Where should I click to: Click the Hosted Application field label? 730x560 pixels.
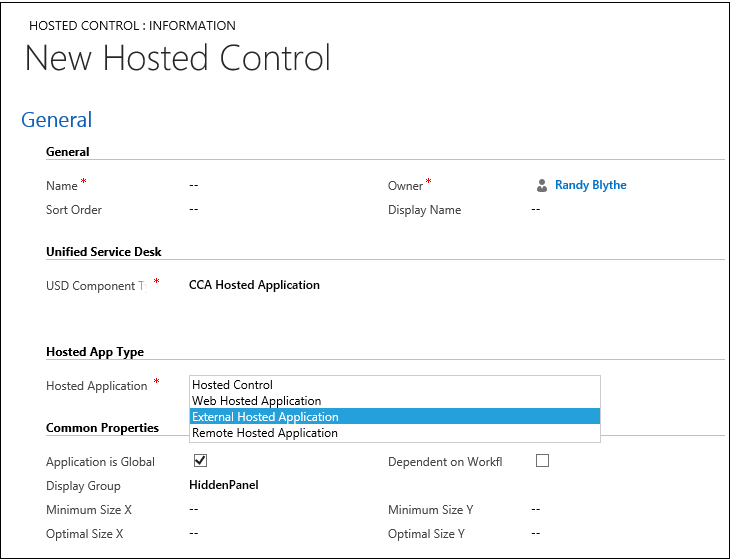[x=96, y=386]
